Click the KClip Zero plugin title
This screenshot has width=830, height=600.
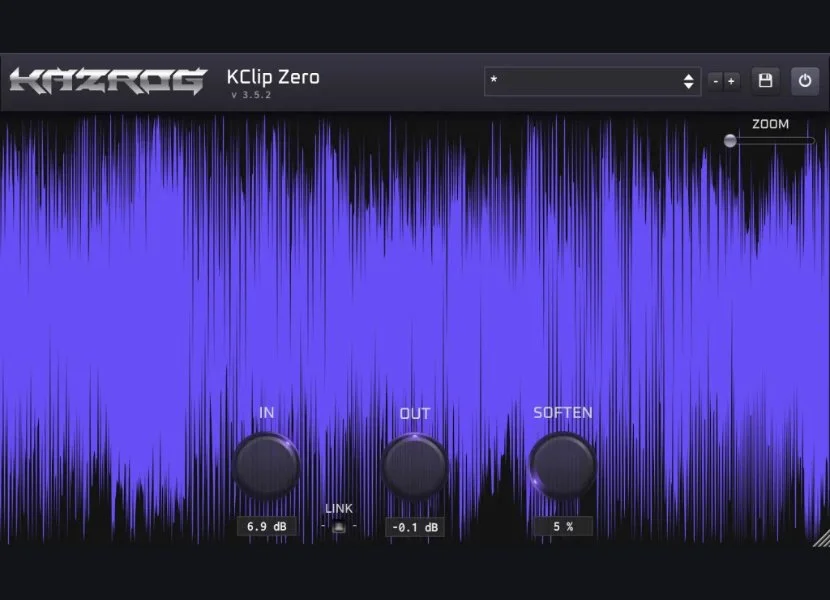coord(273,77)
